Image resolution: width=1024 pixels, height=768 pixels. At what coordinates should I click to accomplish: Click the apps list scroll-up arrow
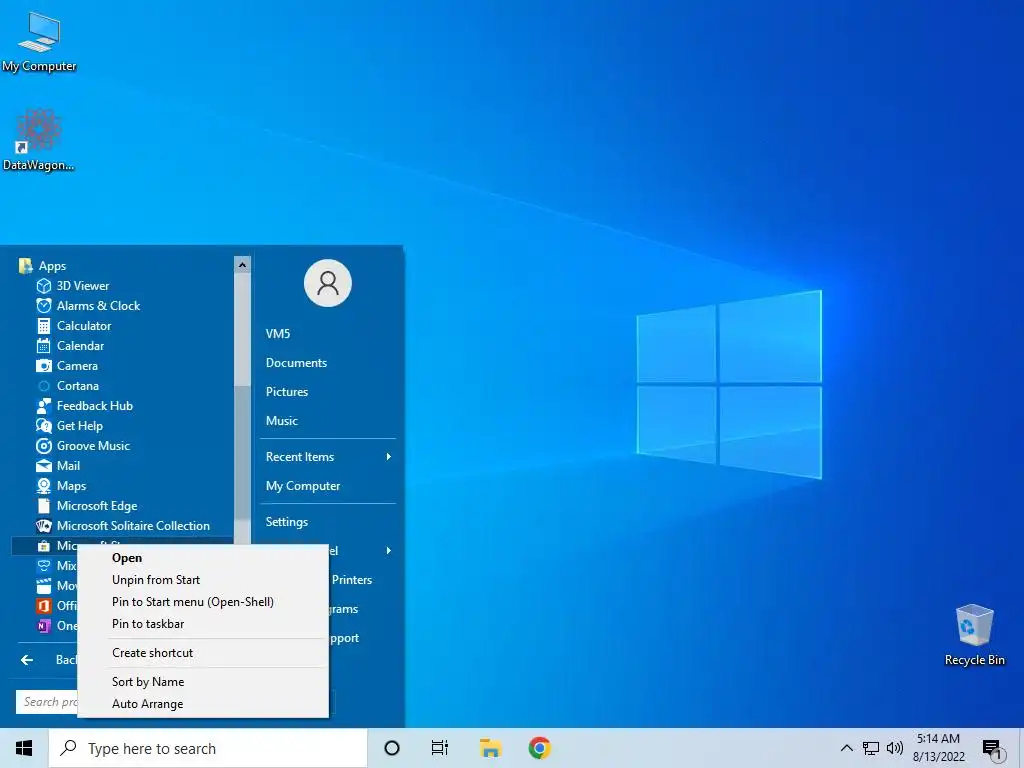242,264
